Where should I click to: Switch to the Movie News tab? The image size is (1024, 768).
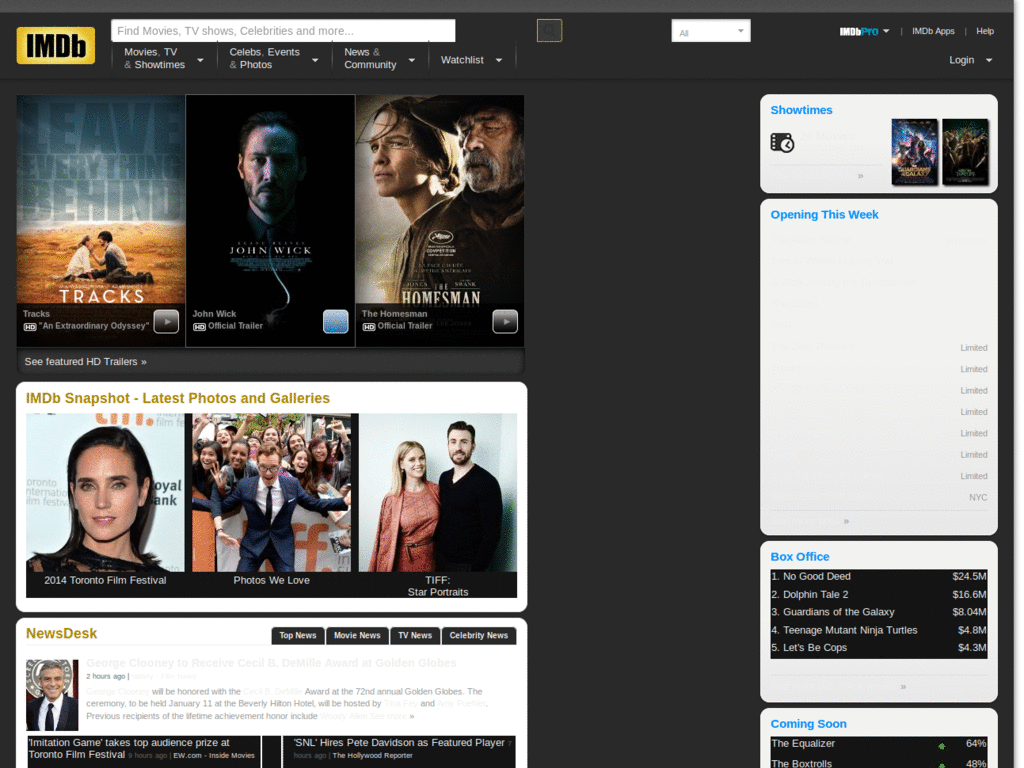[357, 635]
